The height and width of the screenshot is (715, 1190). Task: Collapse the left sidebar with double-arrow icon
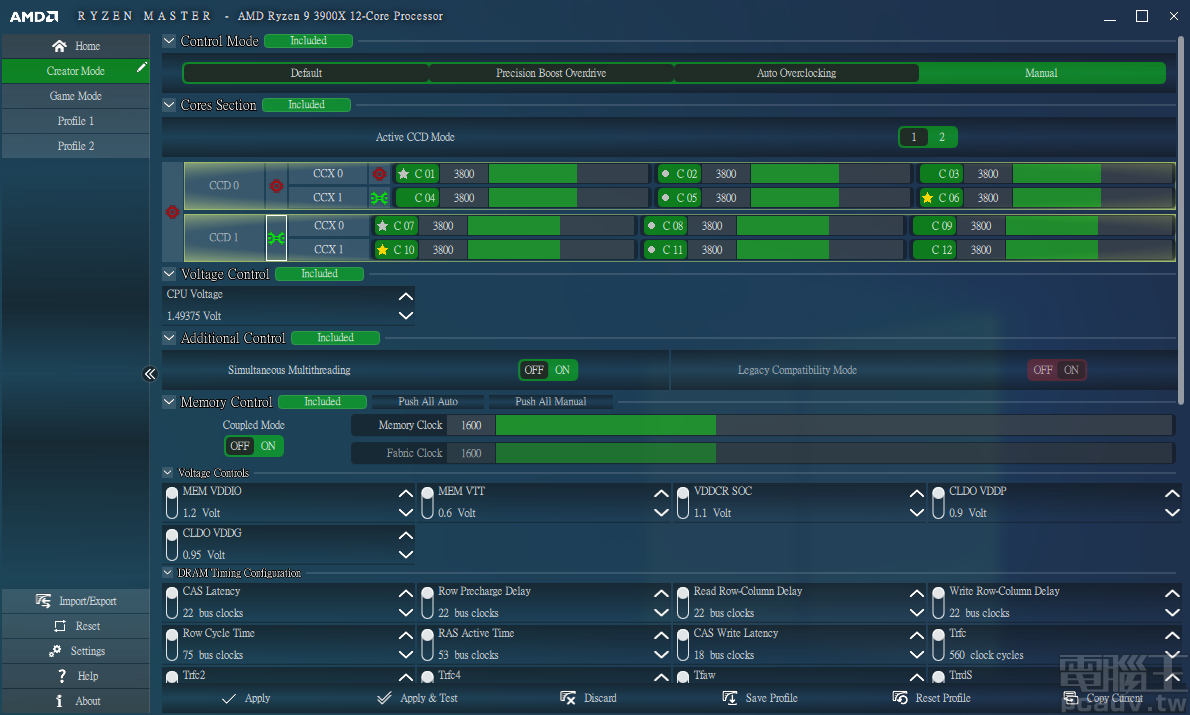click(x=150, y=374)
